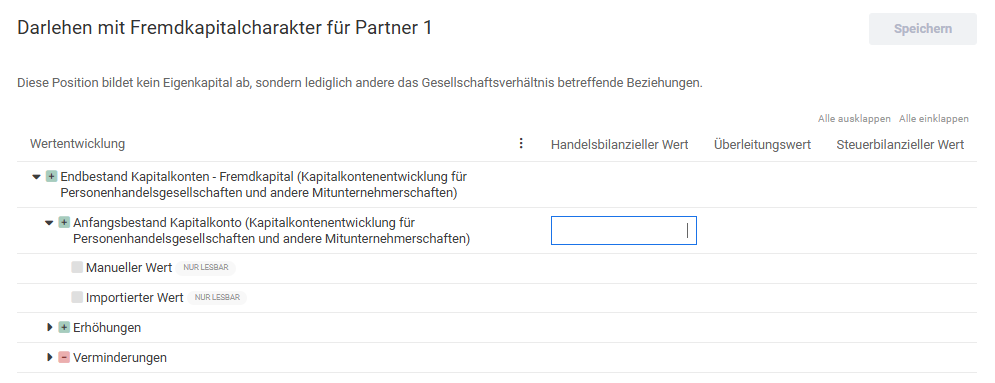This screenshot has width=995, height=383.
Task: Expand the Erhöhungen row
Action: pos(49,327)
